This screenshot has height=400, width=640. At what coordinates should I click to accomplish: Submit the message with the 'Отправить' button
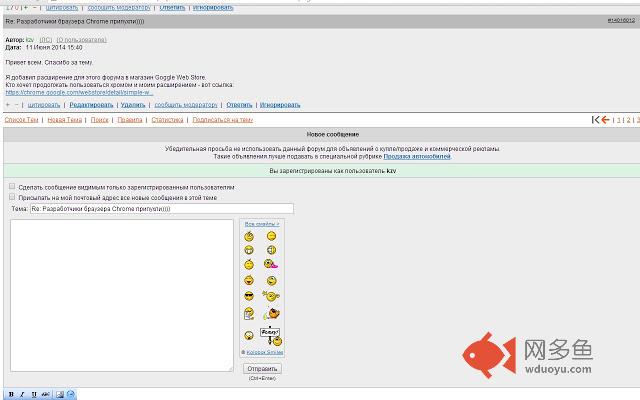262,369
